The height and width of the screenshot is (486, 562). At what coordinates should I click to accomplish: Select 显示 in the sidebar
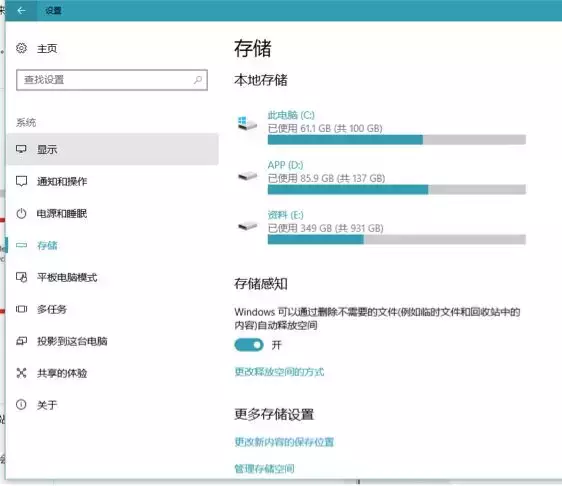pos(112,149)
